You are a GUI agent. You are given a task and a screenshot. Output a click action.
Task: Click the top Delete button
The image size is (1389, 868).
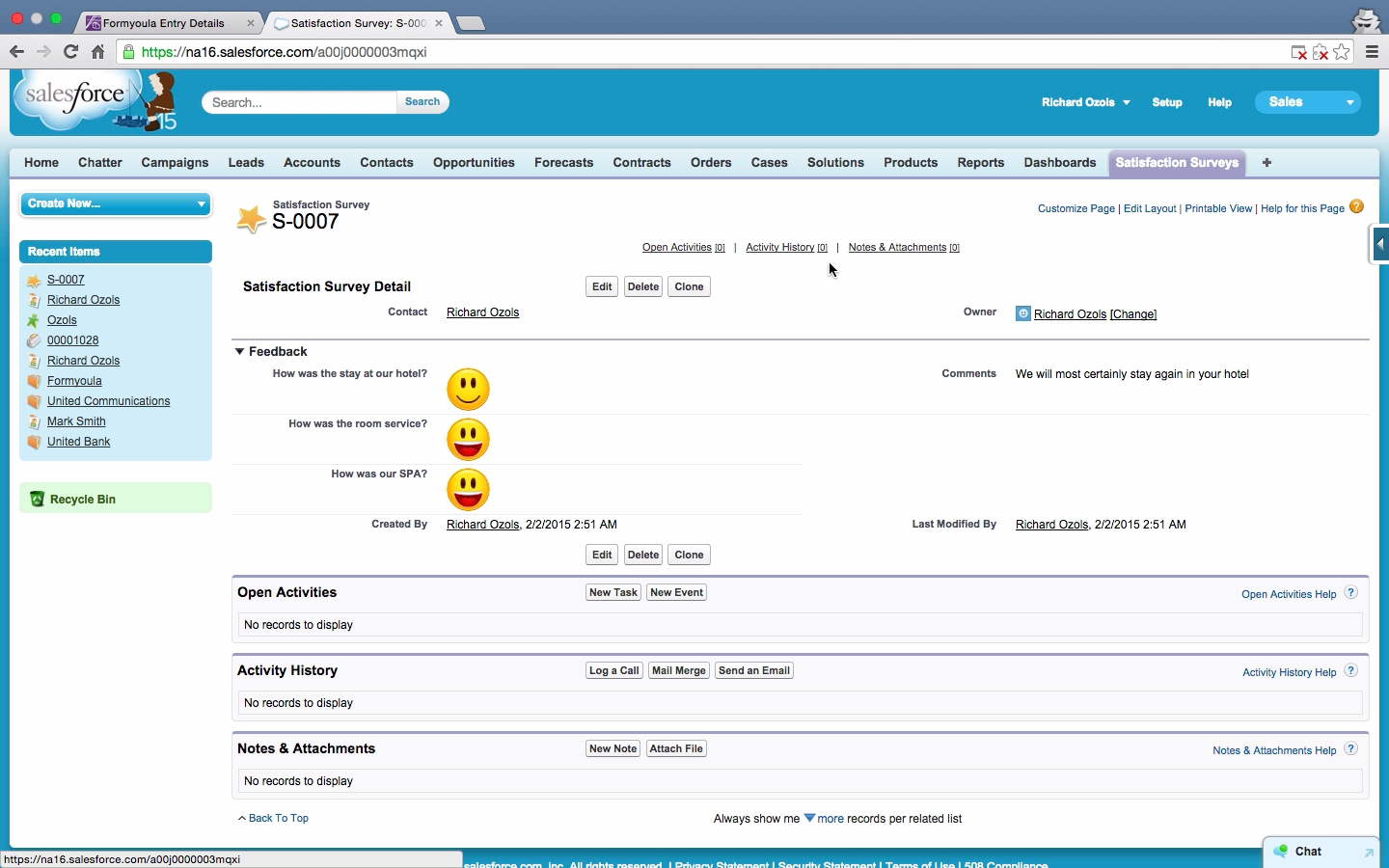point(643,286)
